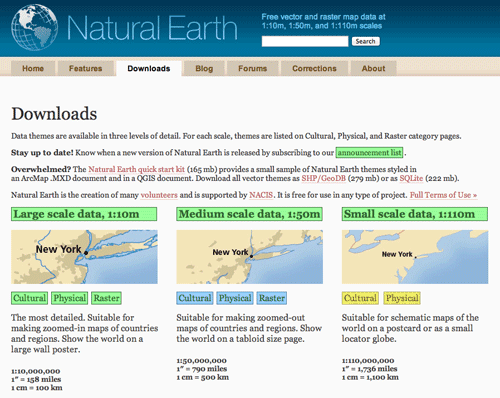This screenshot has height=398, width=500.
Task: Download vector themes as SQLite
Action: pos(411,178)
